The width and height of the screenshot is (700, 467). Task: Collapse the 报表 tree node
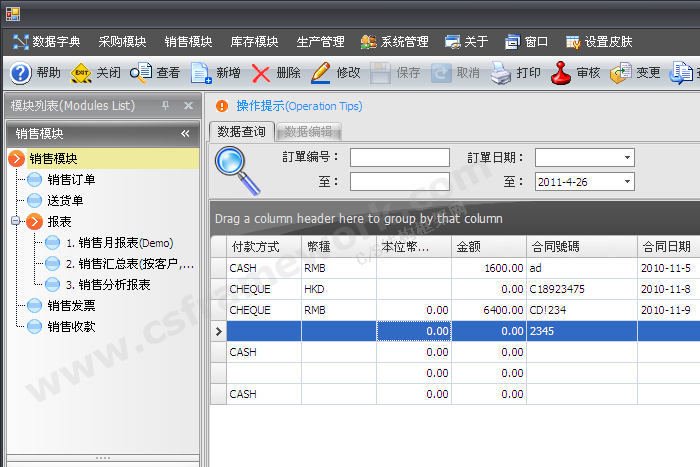[x=17, y=221]
